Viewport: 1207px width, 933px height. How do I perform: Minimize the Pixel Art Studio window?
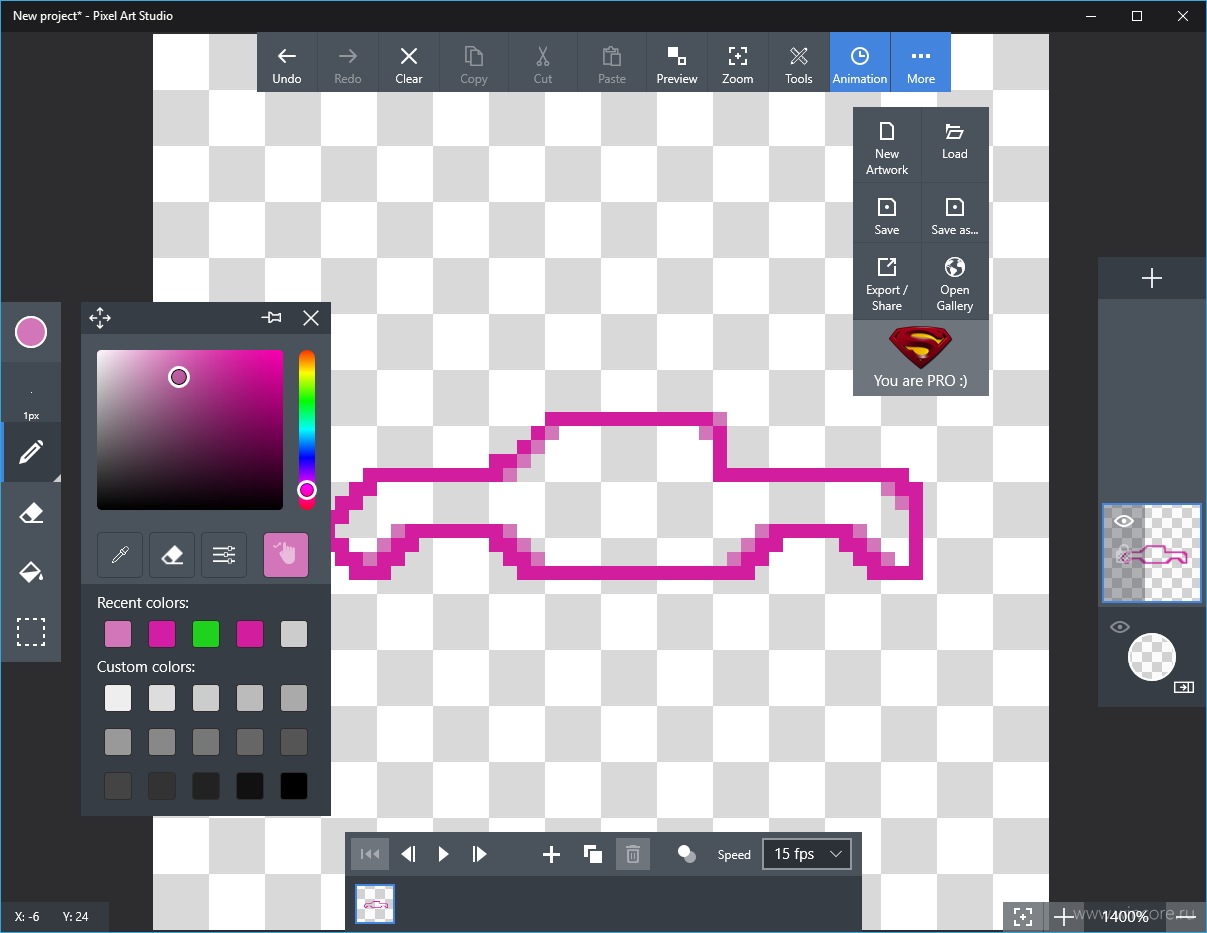[x=1091, y=16]
